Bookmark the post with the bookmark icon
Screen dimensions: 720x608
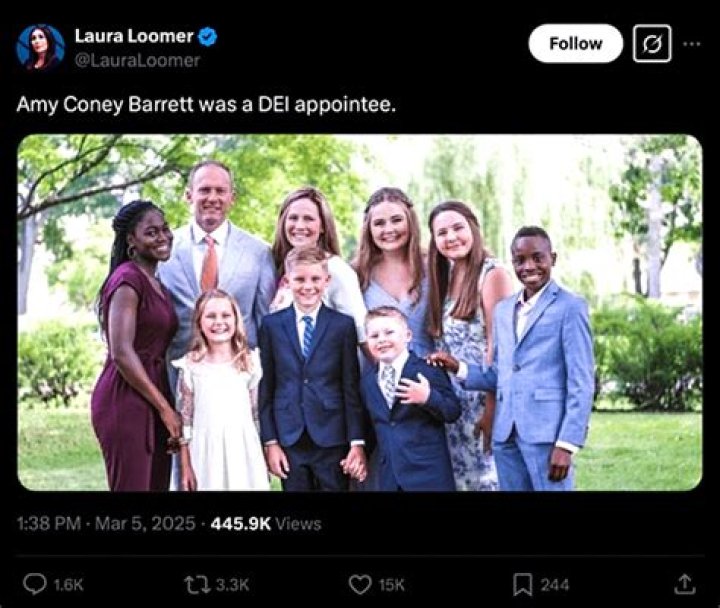522,584
